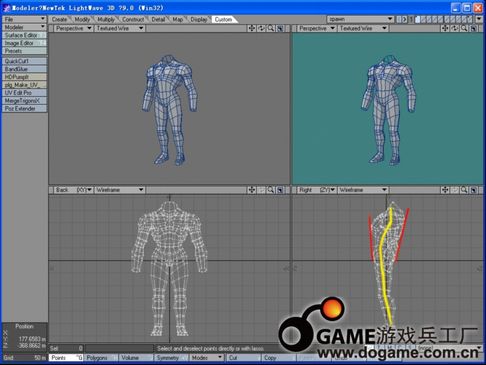Click the Presets button
Viewport: 486px width, 365px height.
[x=24, y=51]
